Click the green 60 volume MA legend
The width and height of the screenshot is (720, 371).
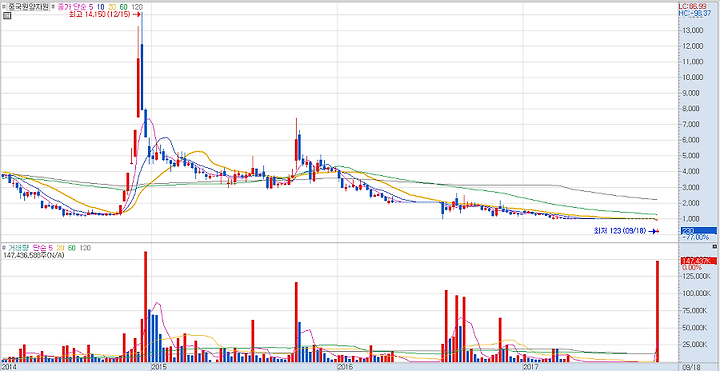[71, 248]
